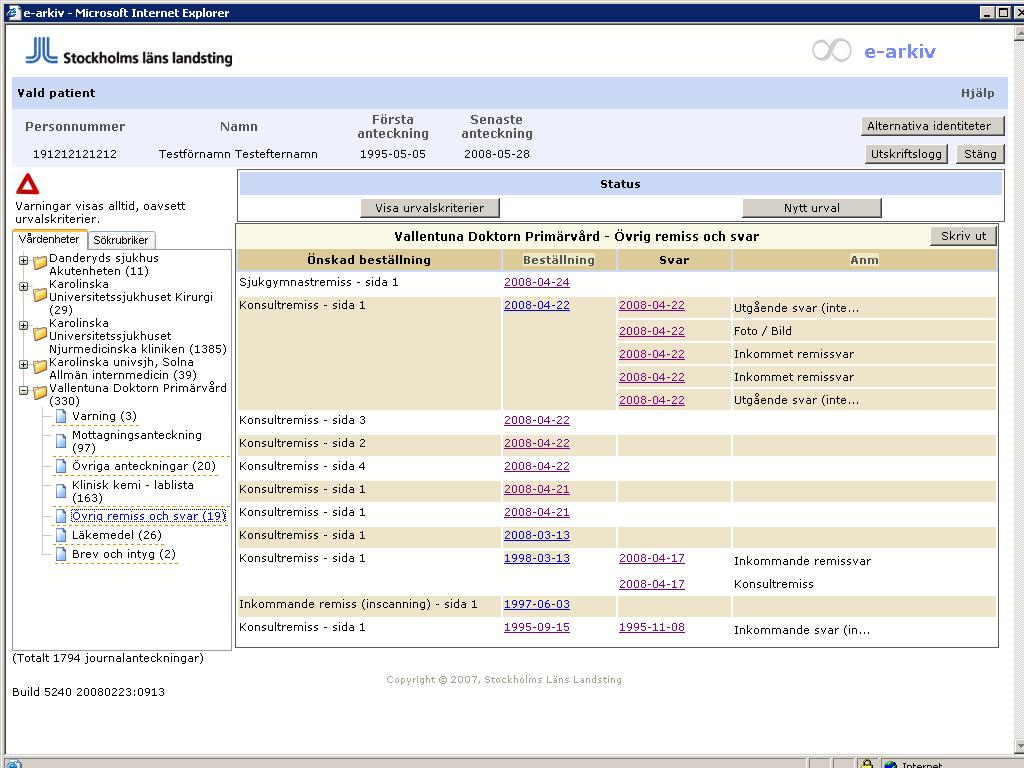Click the Internet zone globe in the status bar
Image resolution: width=1024 pixels, height=768 pixels.
pyautogui.click(x=889, y=764)
